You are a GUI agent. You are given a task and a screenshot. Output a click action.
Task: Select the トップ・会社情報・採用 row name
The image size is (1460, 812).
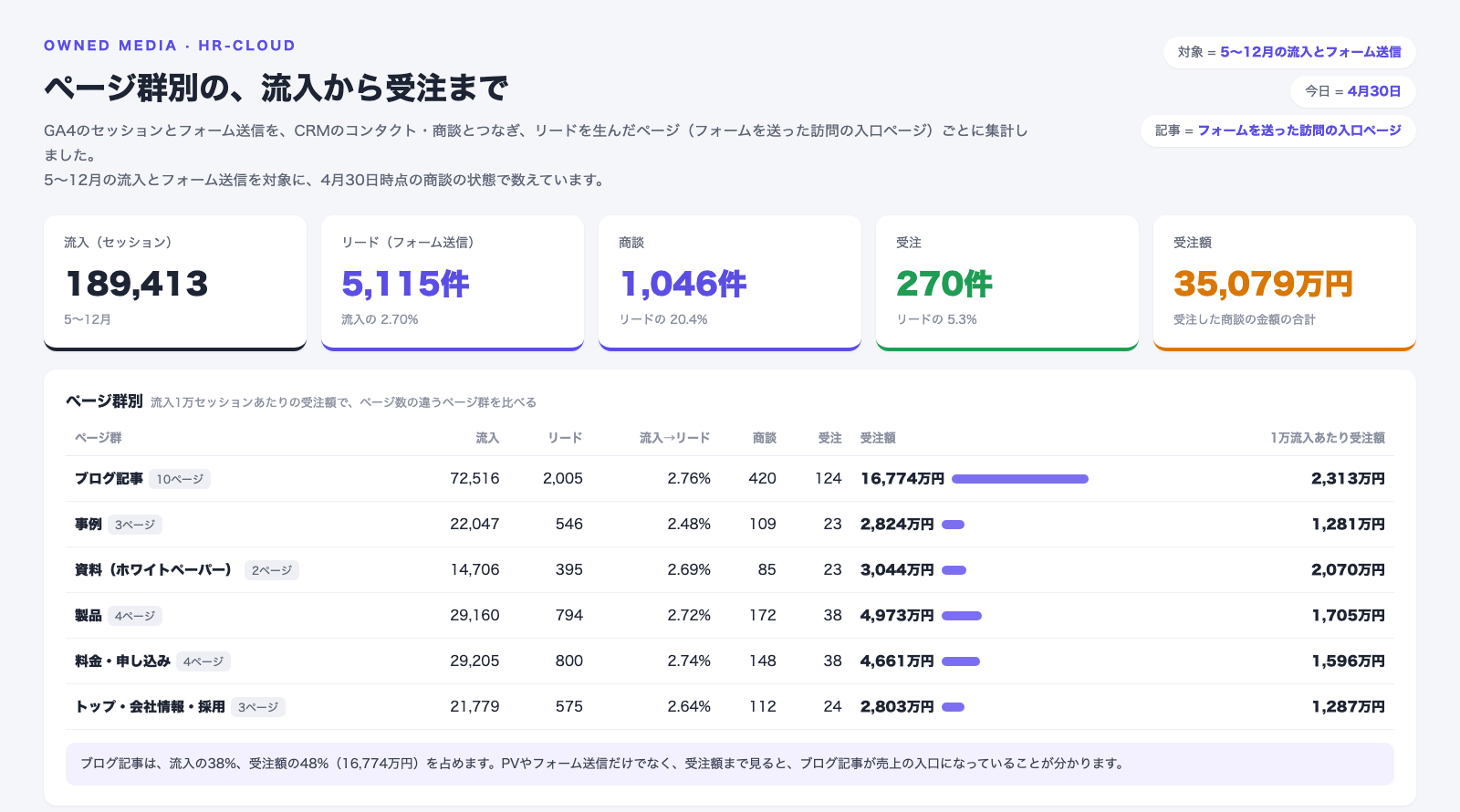point(150,707)
